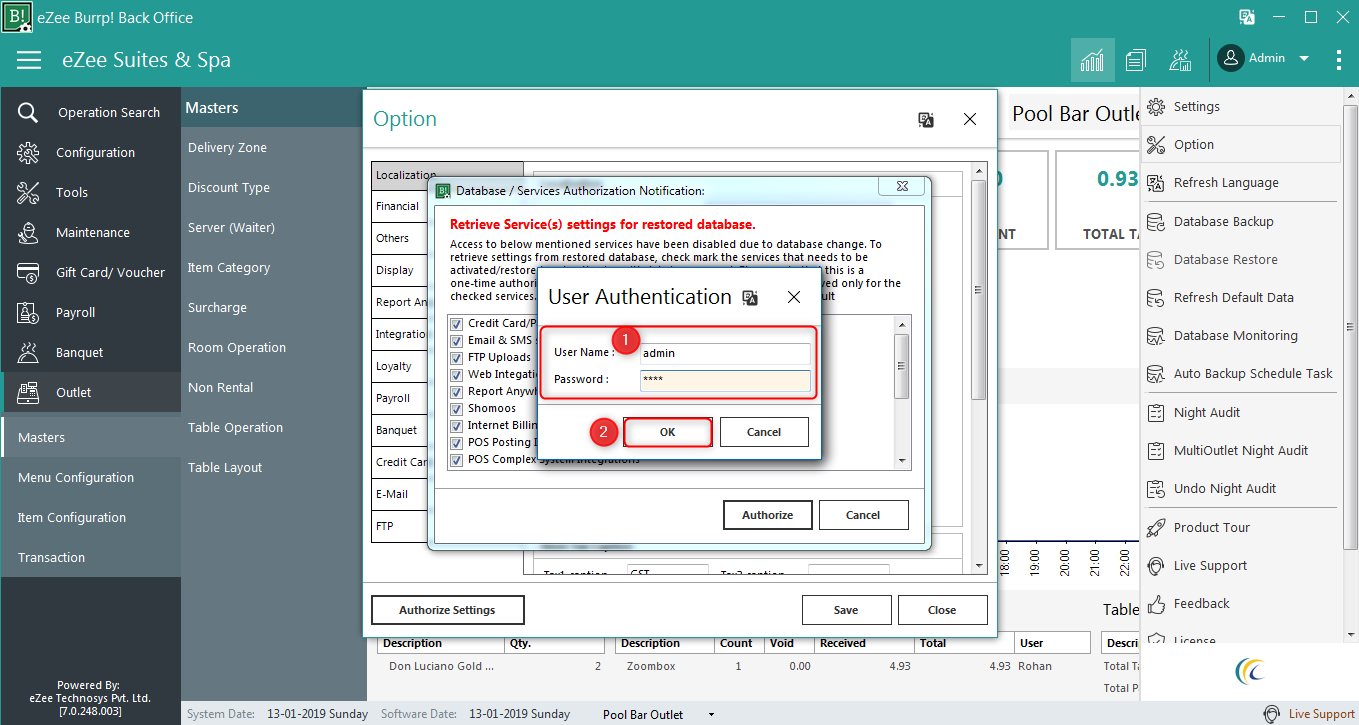The width and height of the screenshot is (1359, 725).
Task: Click the Maintenance worker icon
Action: [28, 233]
